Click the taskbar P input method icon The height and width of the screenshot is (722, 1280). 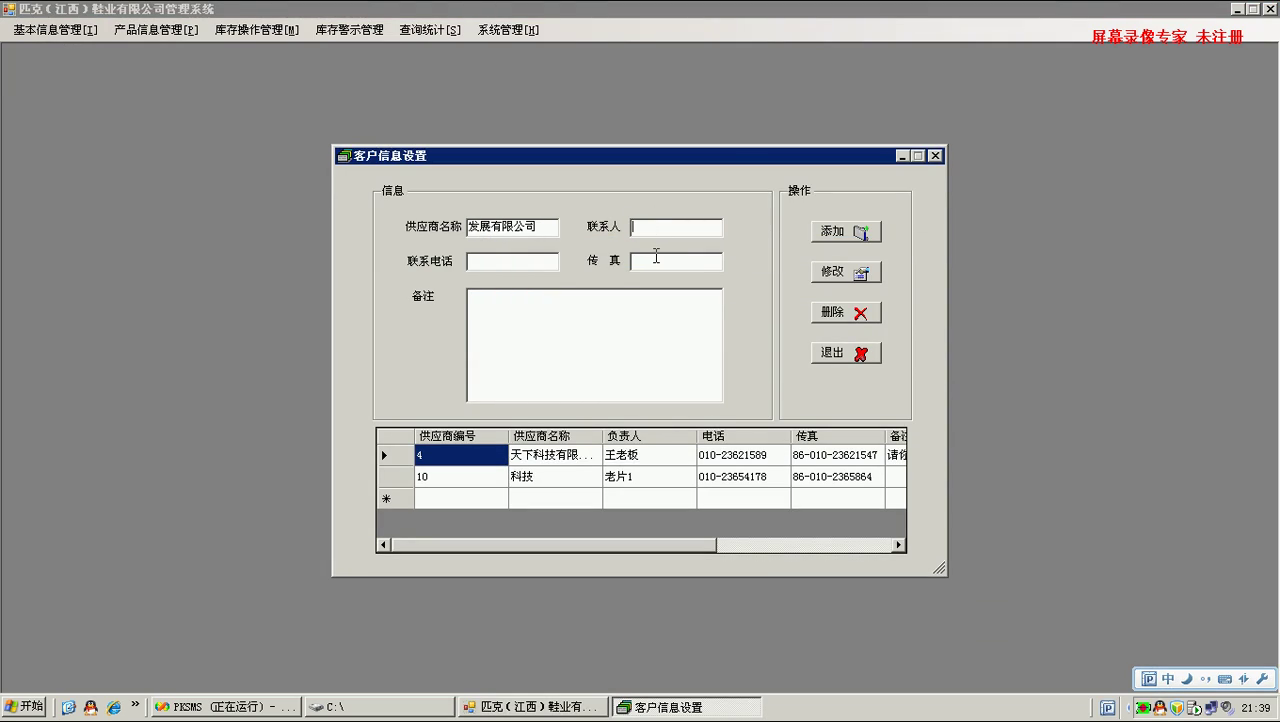[x=1108, y=708]
